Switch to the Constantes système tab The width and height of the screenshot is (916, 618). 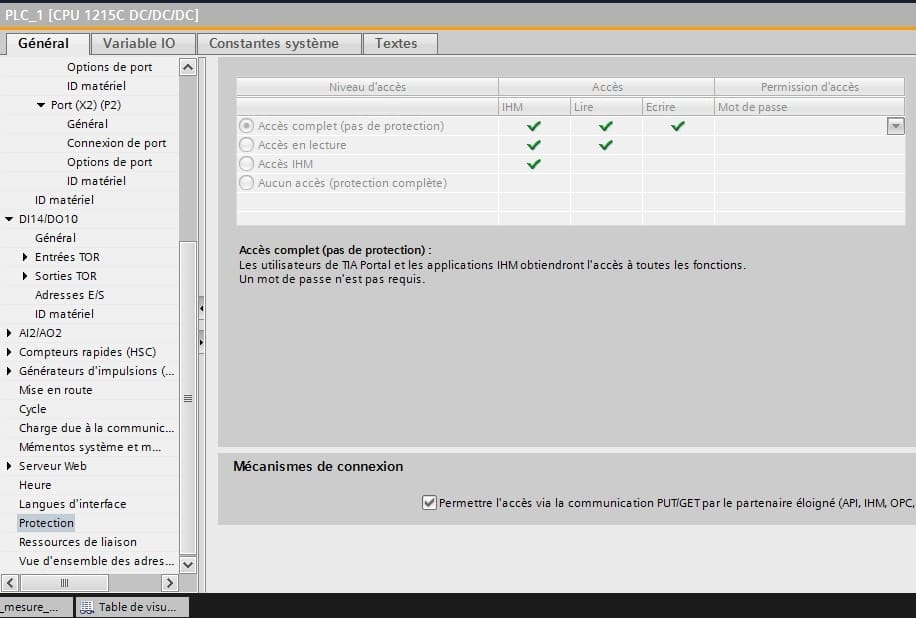point(279,43)
